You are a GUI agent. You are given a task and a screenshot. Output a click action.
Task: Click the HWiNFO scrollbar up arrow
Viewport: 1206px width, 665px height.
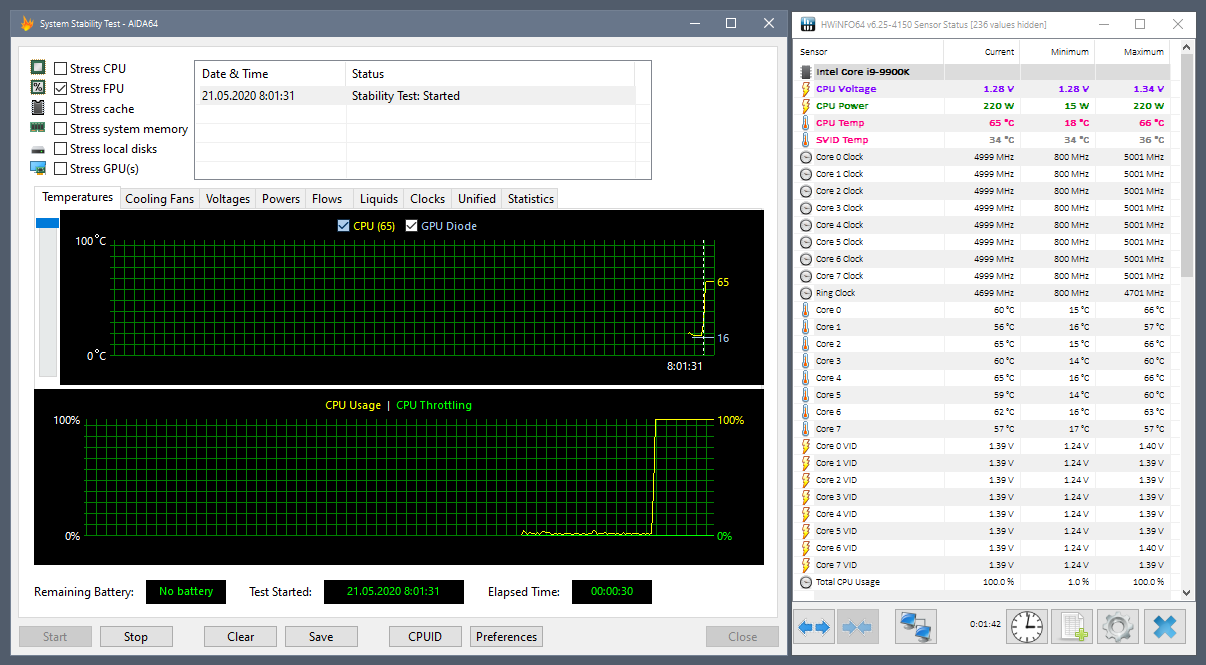tap(1187, 48)
